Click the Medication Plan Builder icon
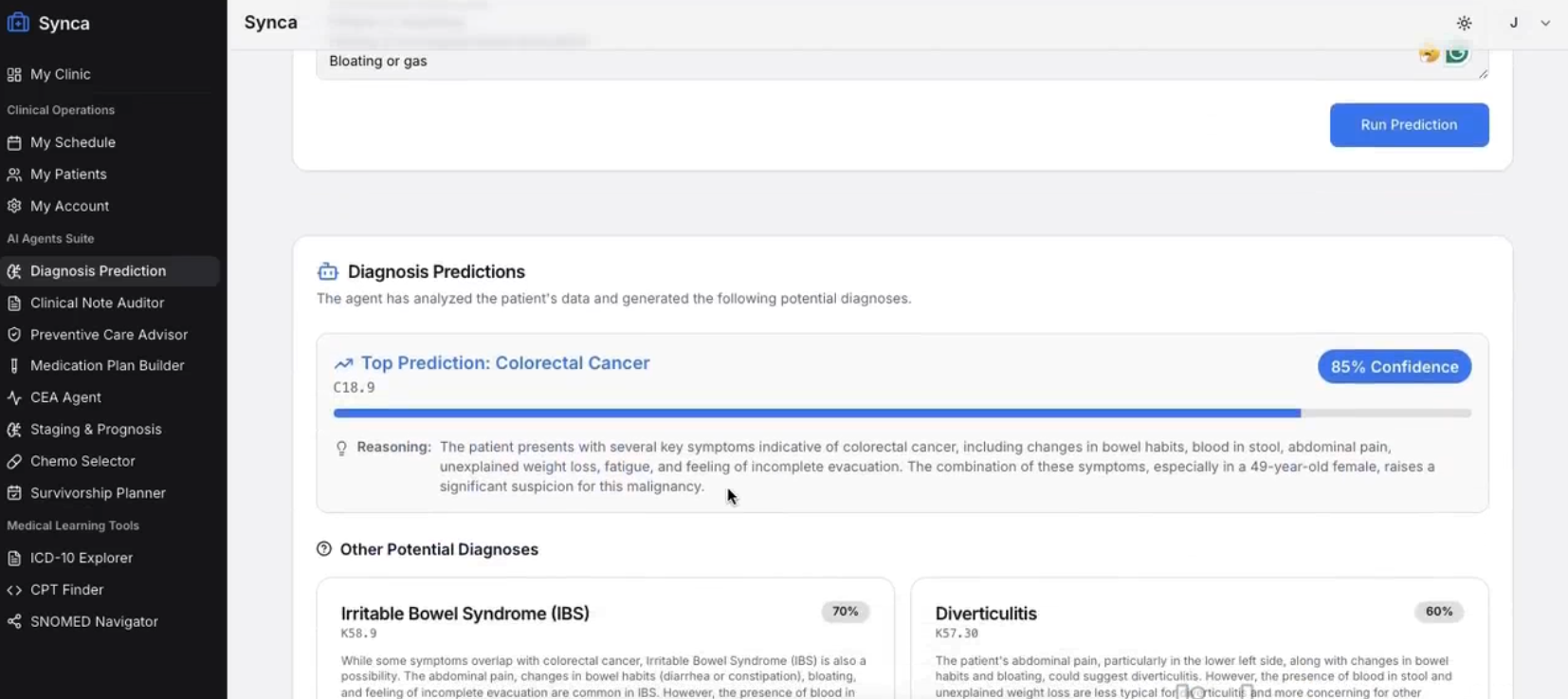 coord(14,366)
